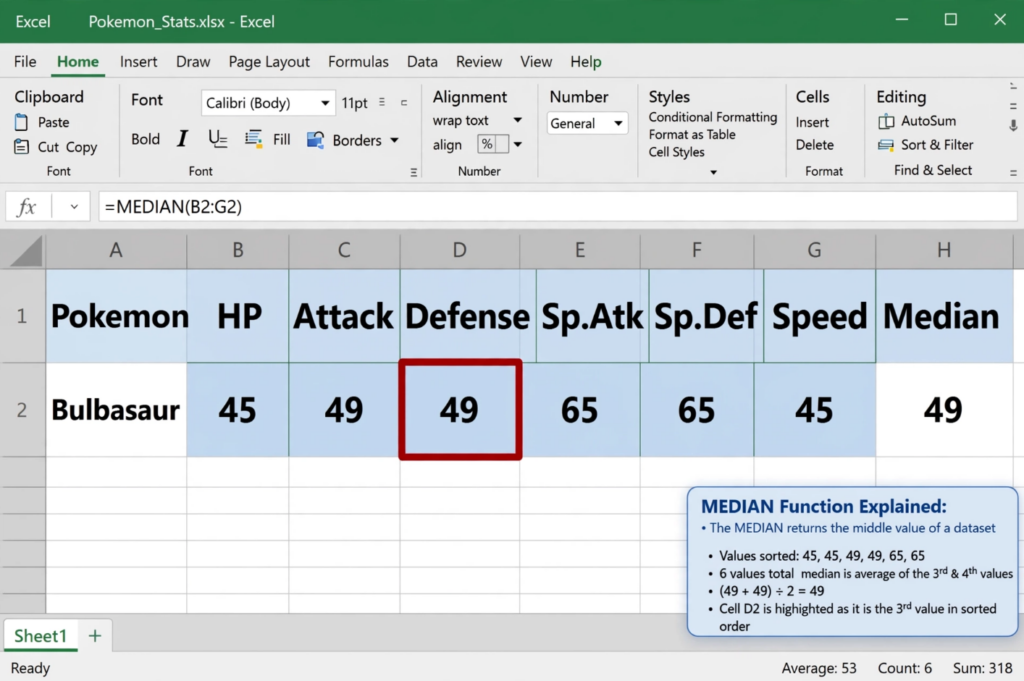Open the Help tab
This screenshot has width=1024, height=681.
(x=585, y=62)
